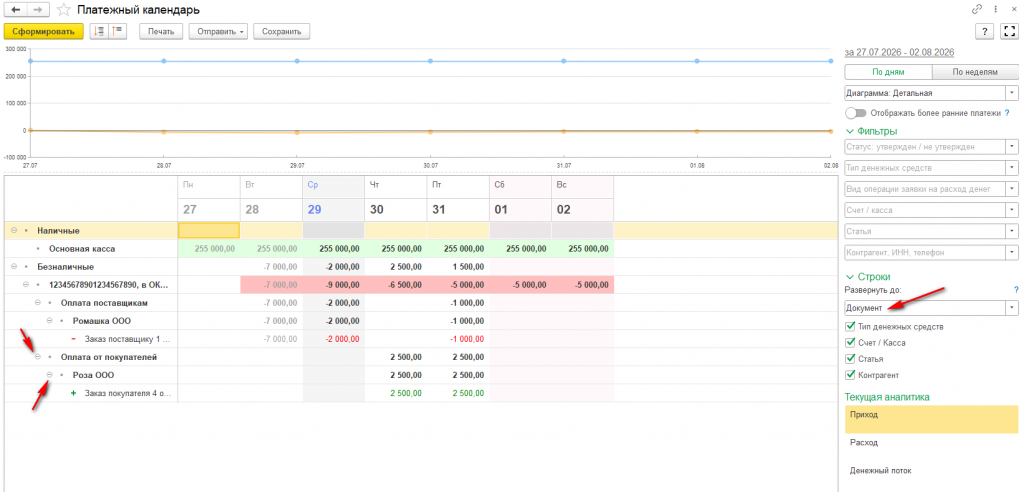
Task: Uncheck Контрагент checkbox
Action: pyautogui.click(x=850, y=375)
